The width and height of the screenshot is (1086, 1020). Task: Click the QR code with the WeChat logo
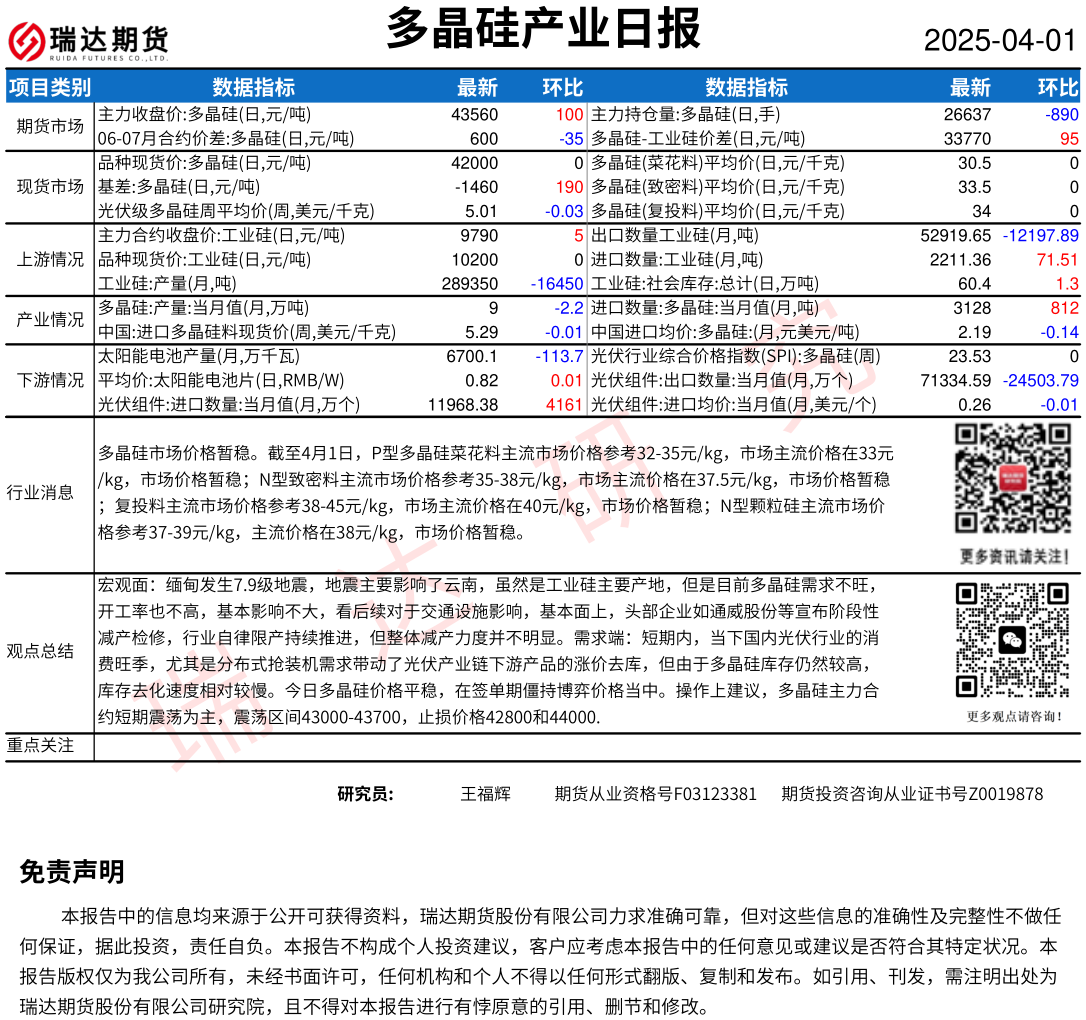1013,640
